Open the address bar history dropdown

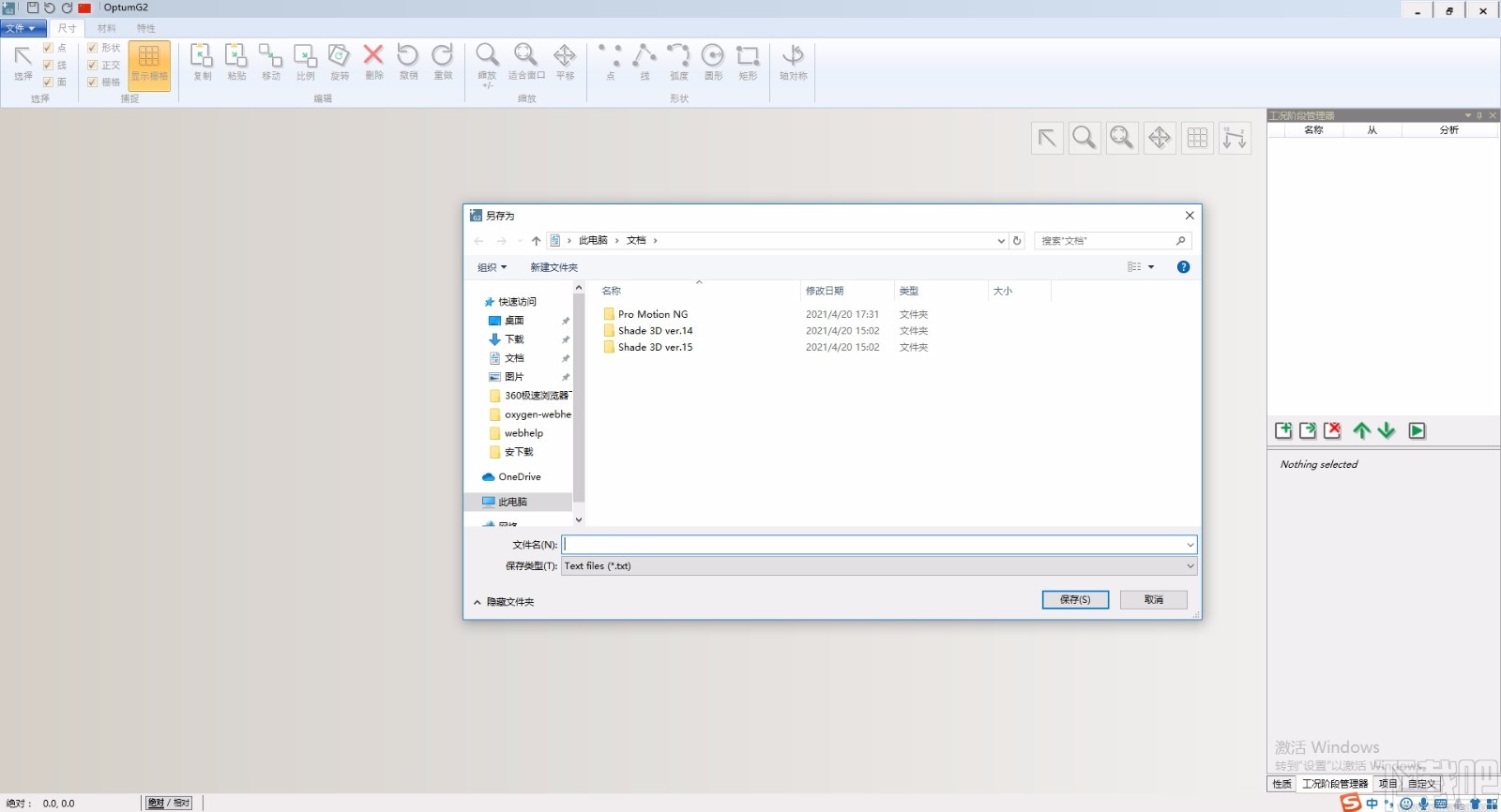tap(1001, 241)
